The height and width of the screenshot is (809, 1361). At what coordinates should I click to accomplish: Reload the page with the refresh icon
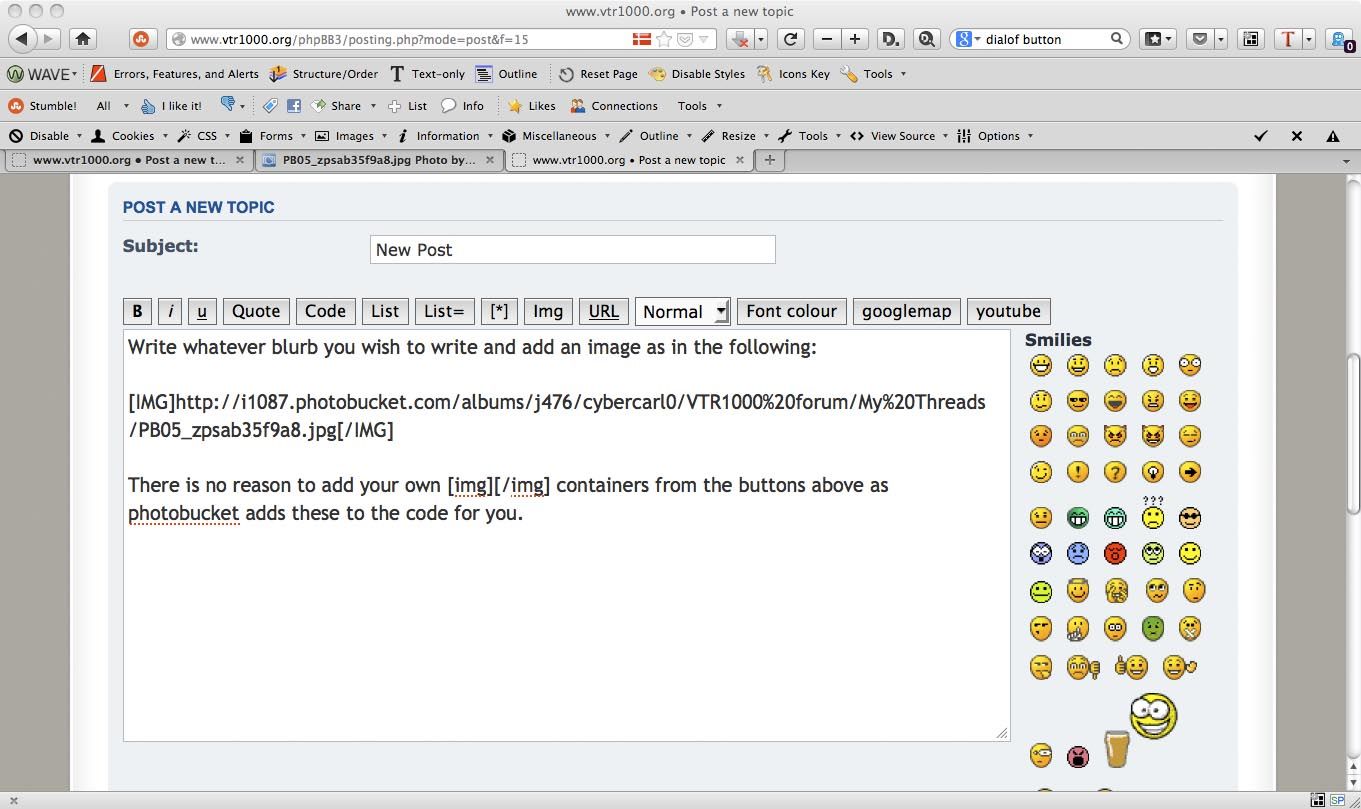(790, 39)
